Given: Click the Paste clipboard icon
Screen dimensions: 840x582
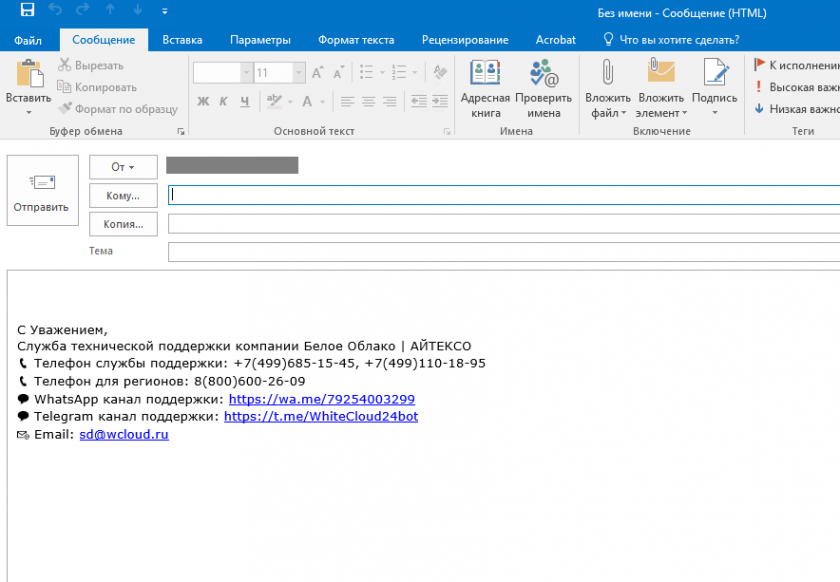Looking at the screenshot, I should 28,76.
